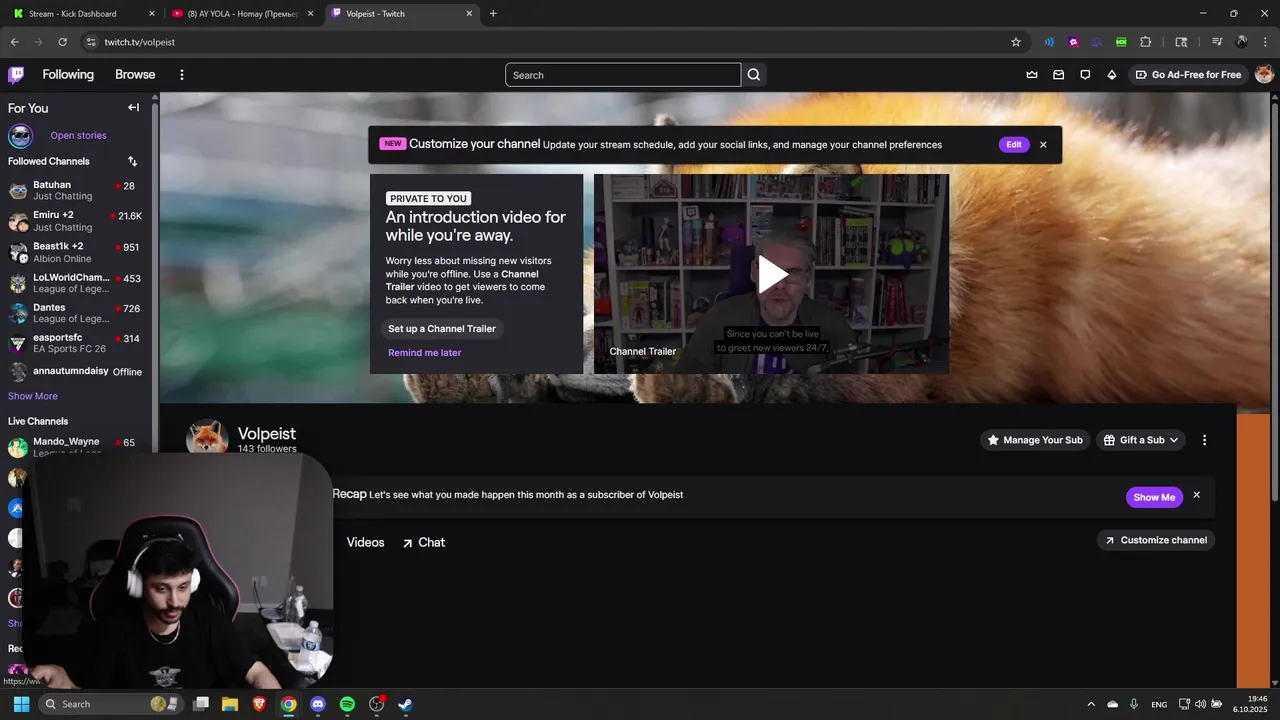Open Chrome's three-dot menu
Screen dimensions: 1280x720
(1266, 42)
